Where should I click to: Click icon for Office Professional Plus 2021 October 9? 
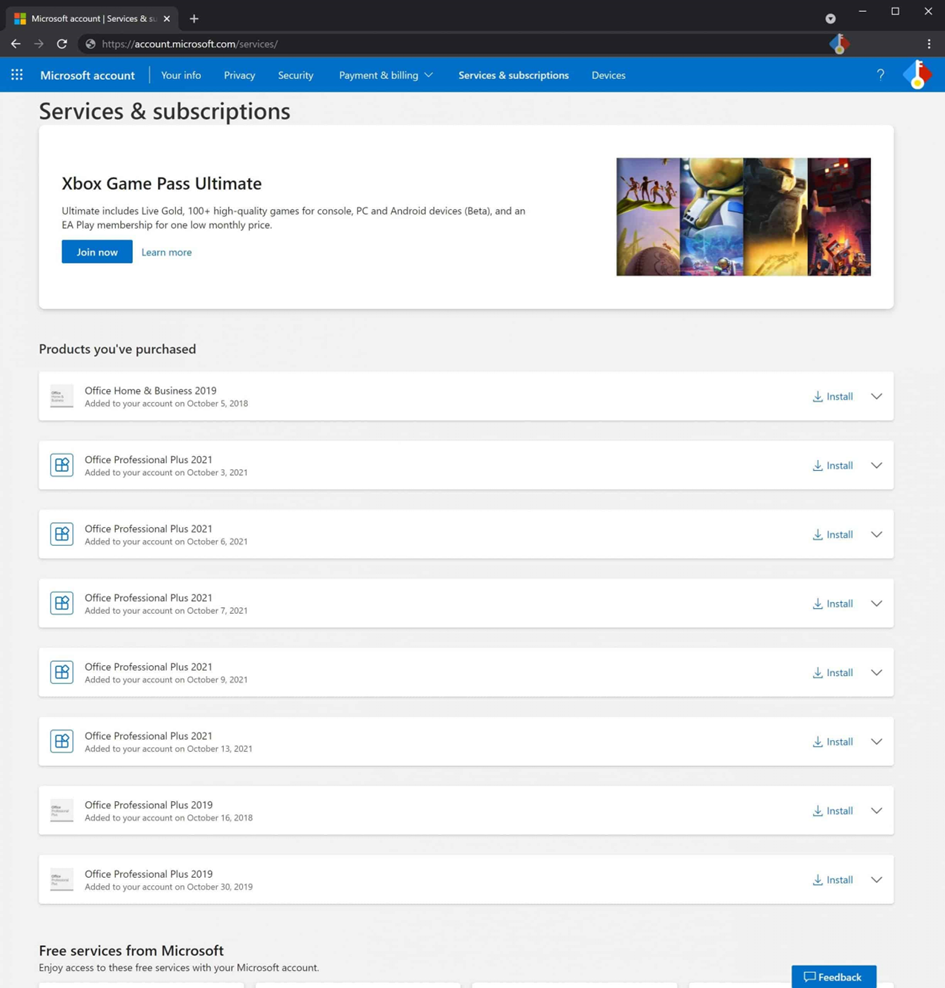[x=62, y=672]
